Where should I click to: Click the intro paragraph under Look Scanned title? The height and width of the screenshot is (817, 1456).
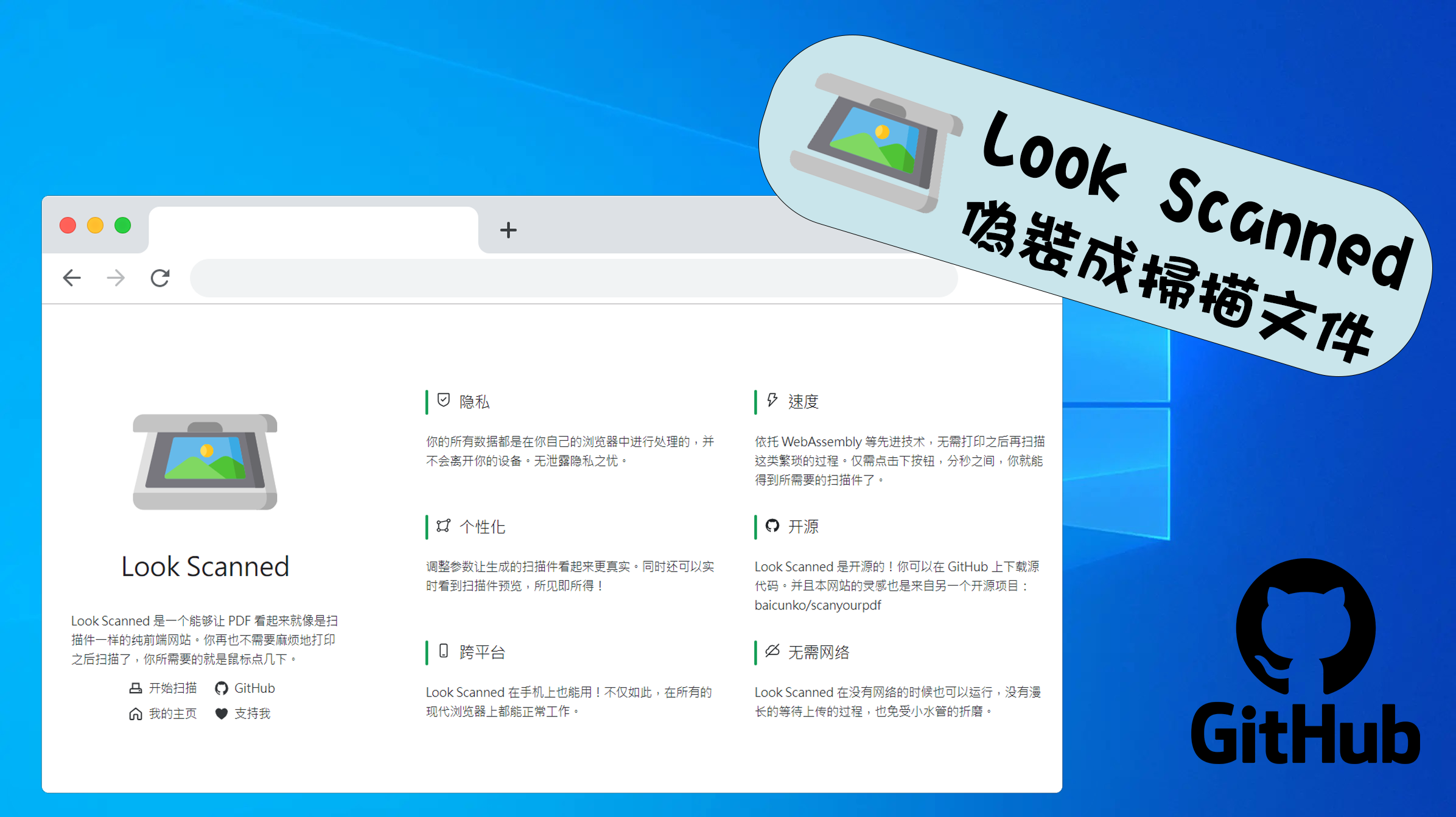coord(205,640)
